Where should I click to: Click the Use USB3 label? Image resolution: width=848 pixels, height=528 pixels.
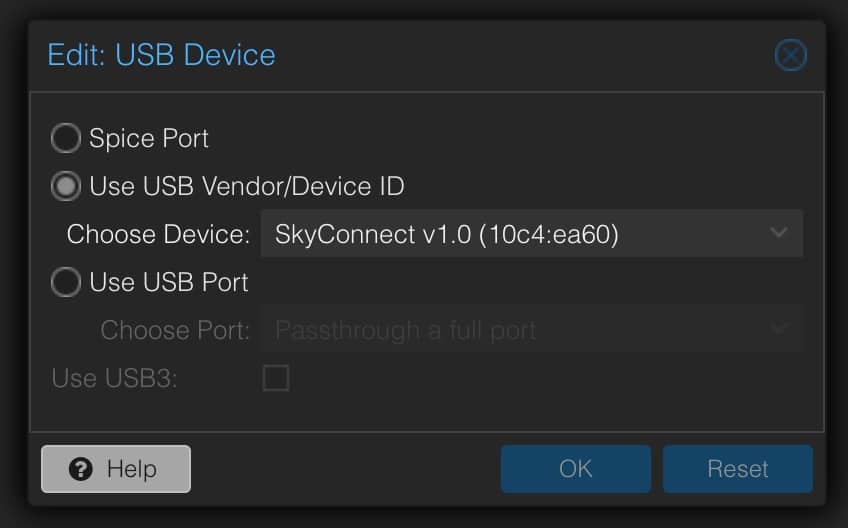tap(114, 378)
